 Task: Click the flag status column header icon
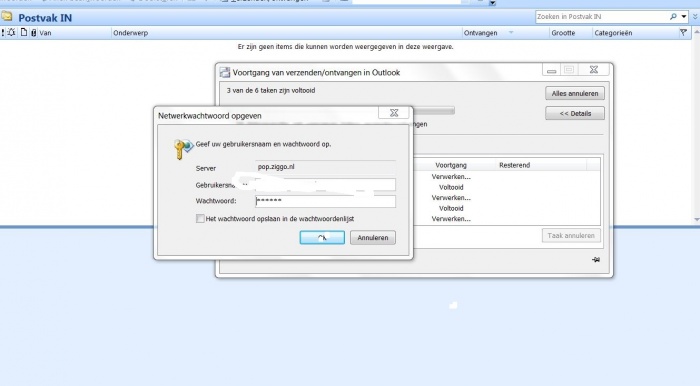click(683, 33)
